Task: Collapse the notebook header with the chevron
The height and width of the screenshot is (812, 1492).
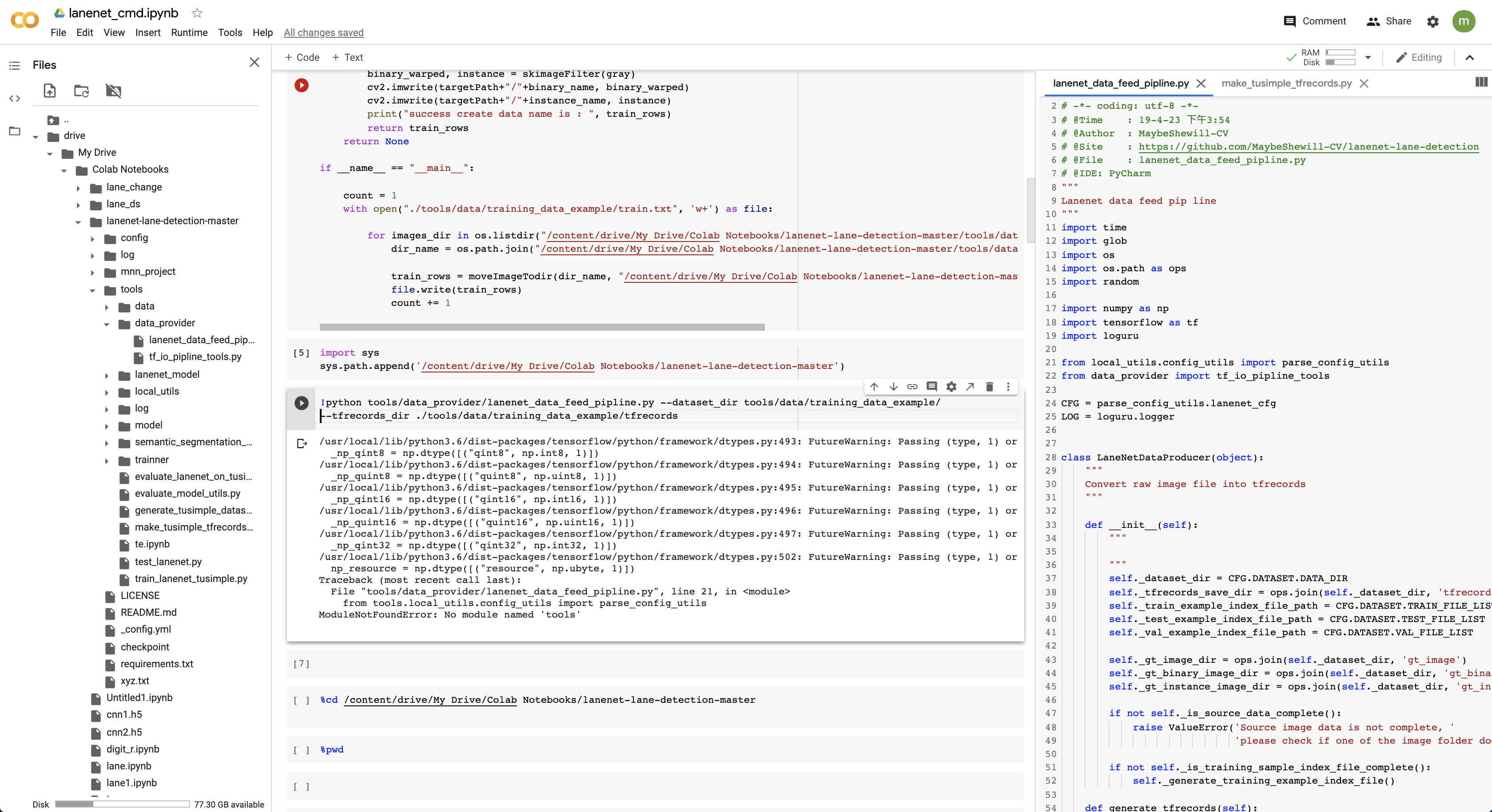Action: pyautogui.click(x=1471, y=57)
